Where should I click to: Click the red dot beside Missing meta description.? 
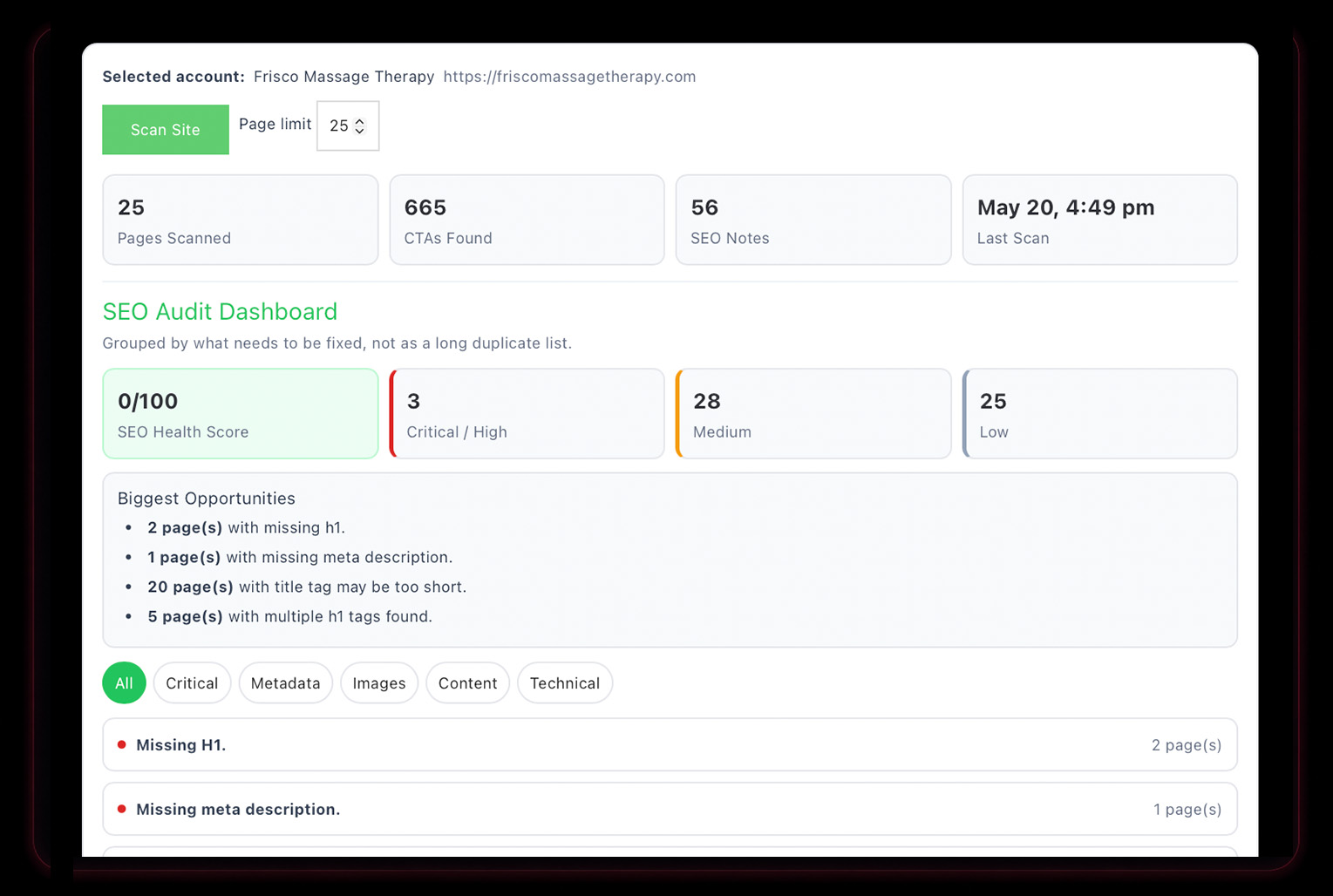(122, 810)
